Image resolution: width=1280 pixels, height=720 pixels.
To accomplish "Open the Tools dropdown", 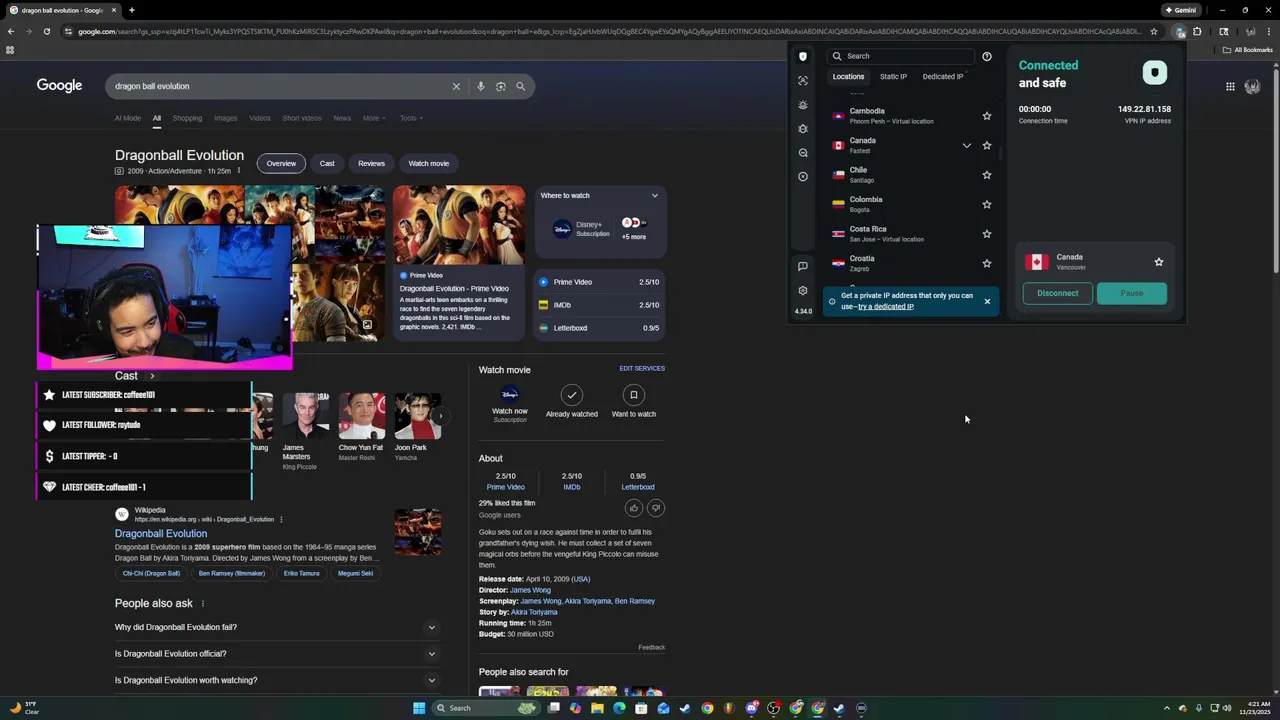I will point(411,118).
